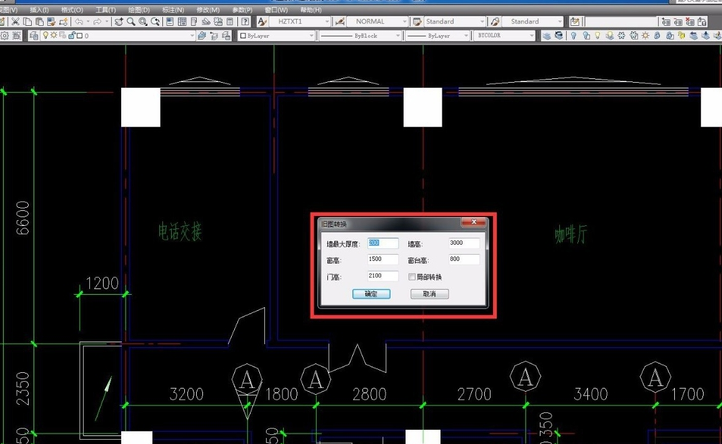The width and height of the screenshot is (722, 444).
Task: Click the Copy icon in the toolbar
Action: [x=28, y=22]
